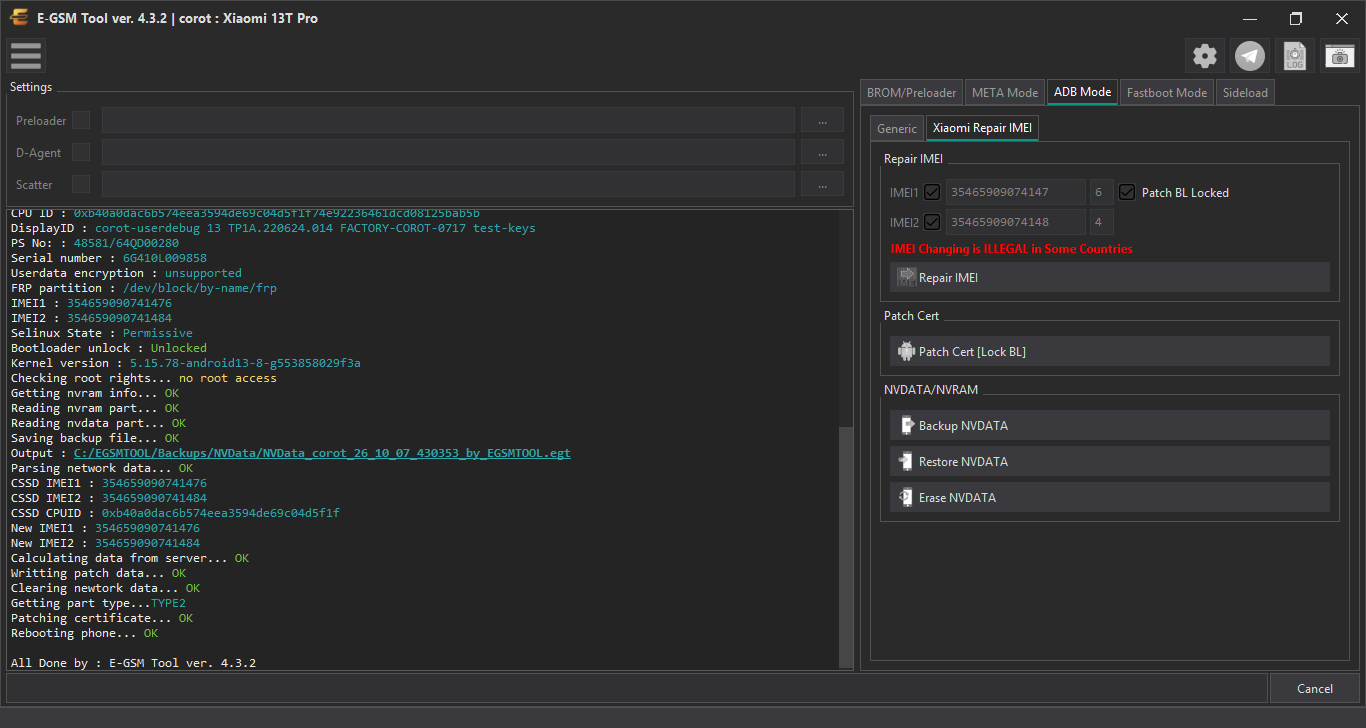Toggle the Patch BL Locked checkbox
Screen dimensions: 1366x728
(1127, 192)
